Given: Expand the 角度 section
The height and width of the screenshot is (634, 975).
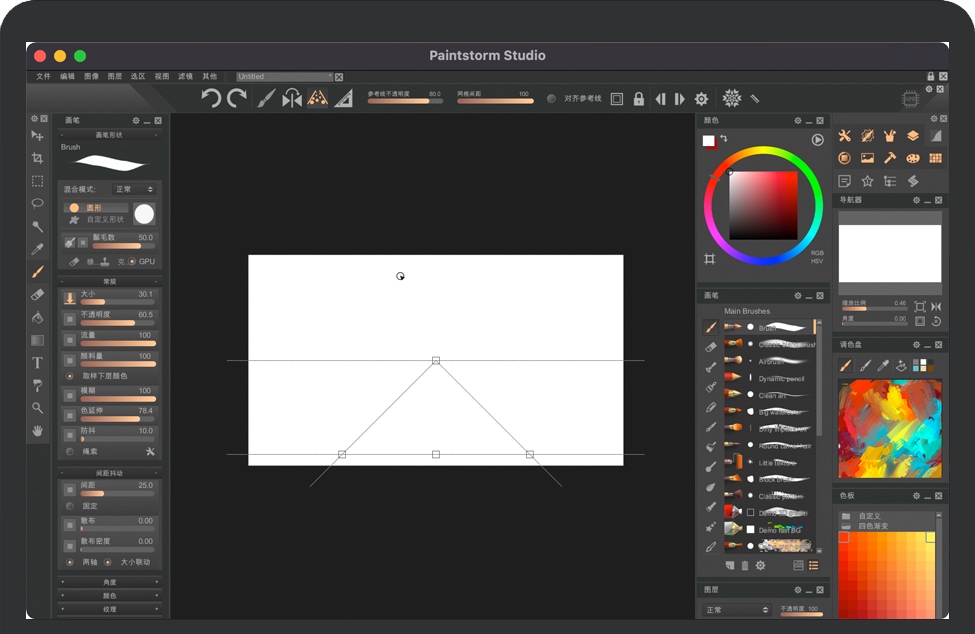Looking at the screenshot, I should (109, 582).
